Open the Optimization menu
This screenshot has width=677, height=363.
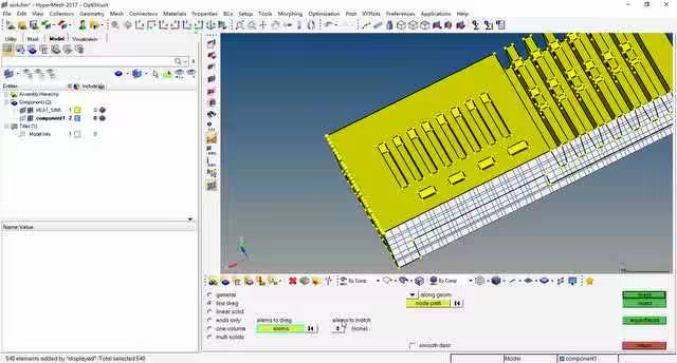pos(324,14)
